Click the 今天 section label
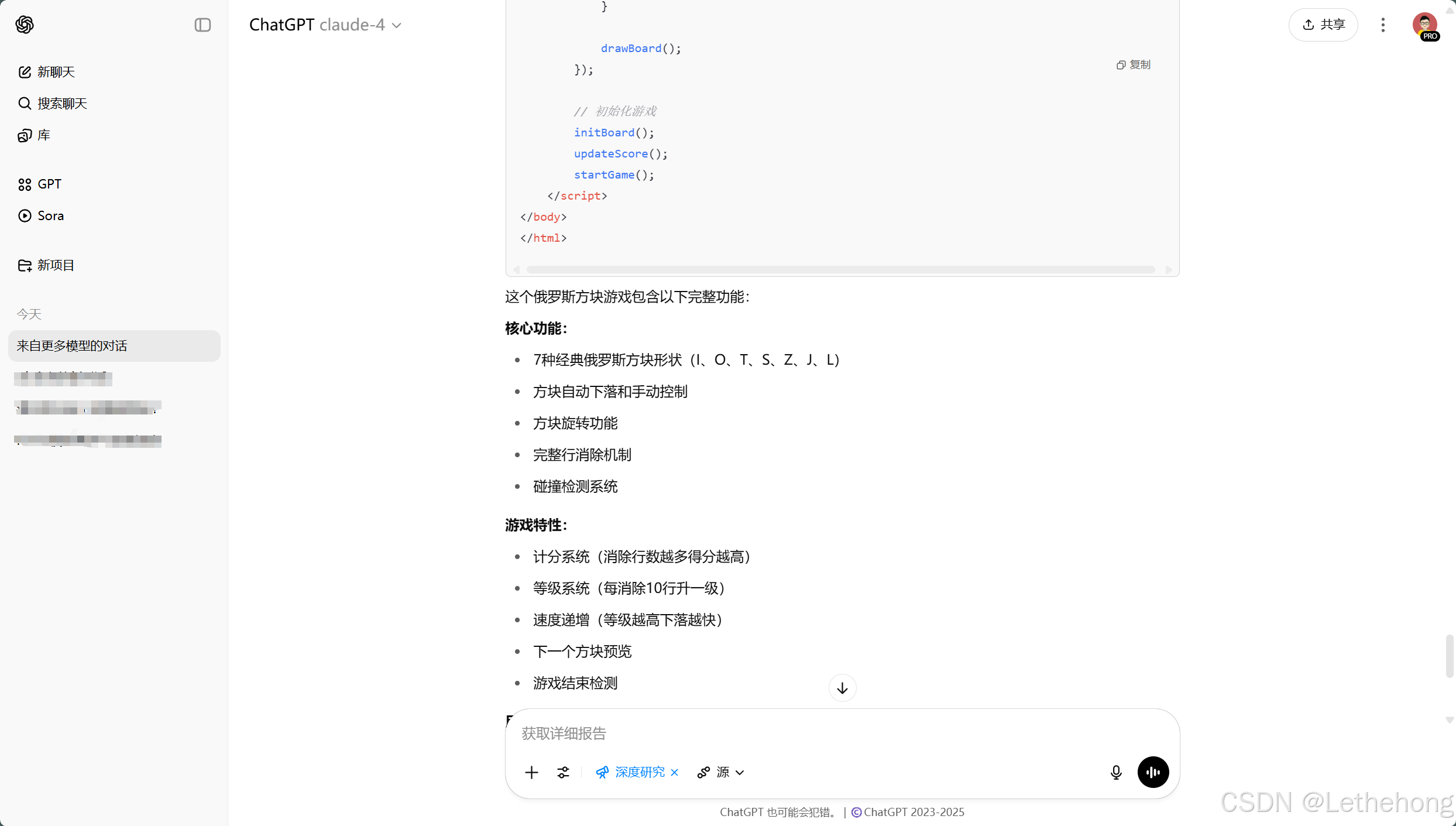The height and width of the screenshot is (826, 1456). click(29, 314)
